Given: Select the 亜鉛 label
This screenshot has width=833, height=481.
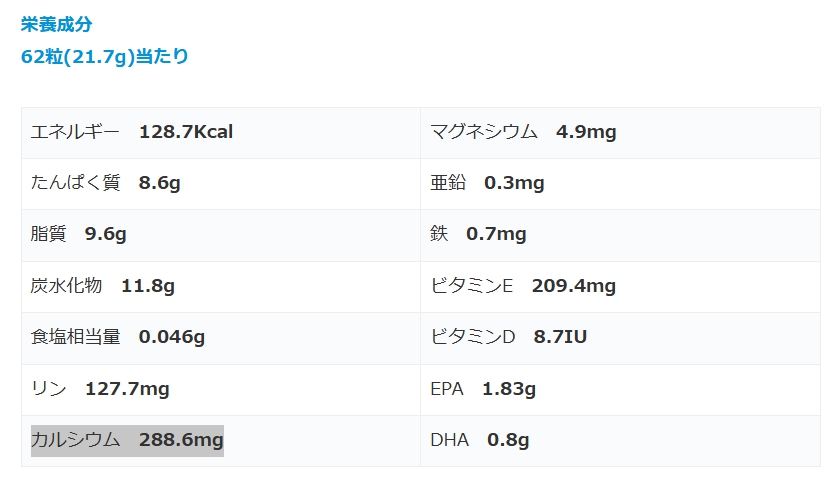Looking at the screenshot, I should coord(447,183).
